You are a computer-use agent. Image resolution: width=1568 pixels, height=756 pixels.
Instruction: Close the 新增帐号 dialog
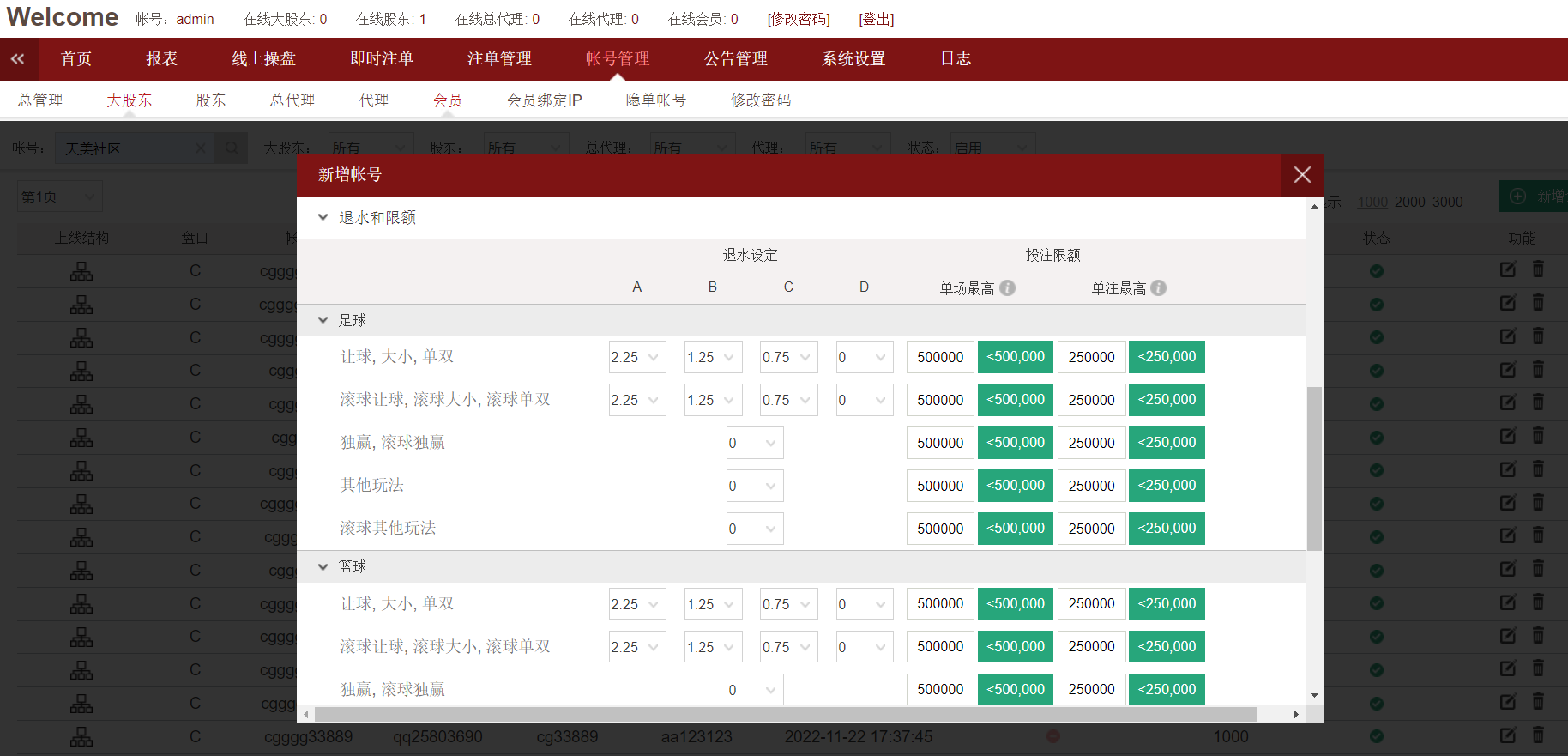(x=1301, y=175)
